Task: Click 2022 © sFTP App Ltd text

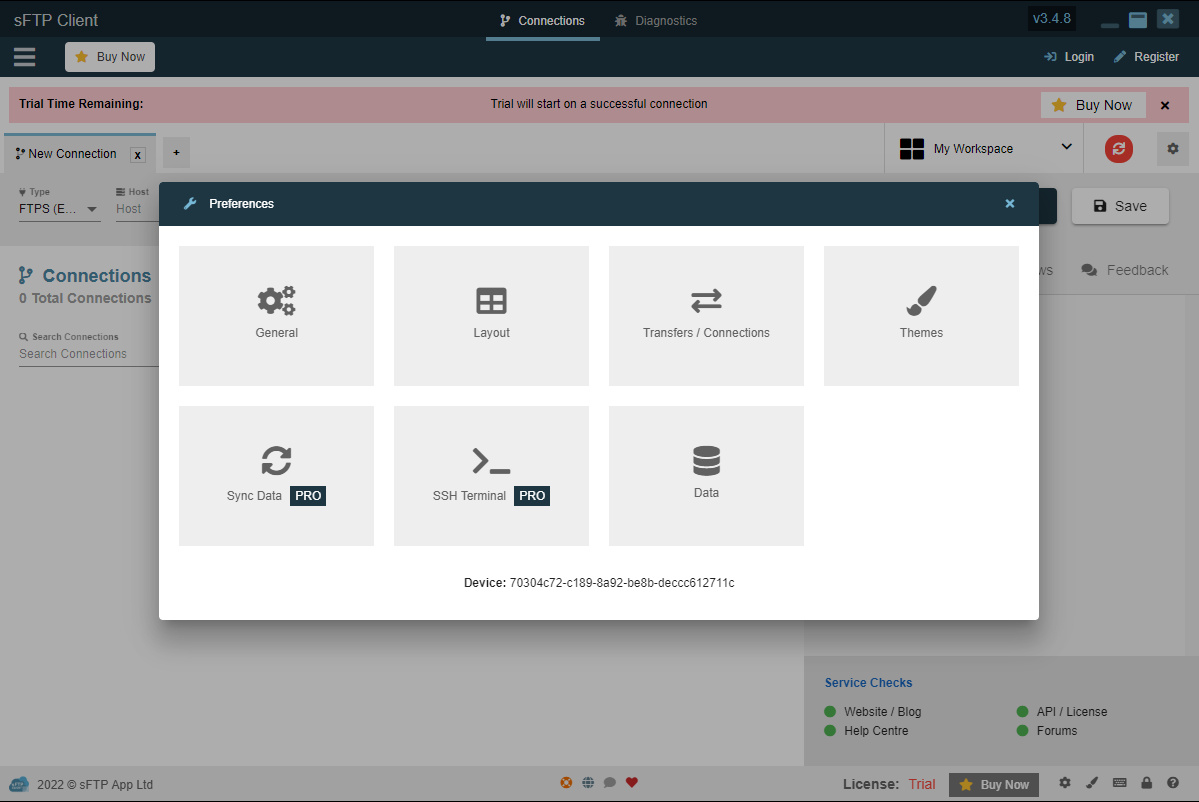Action: pyautogui.click(x=95, y=784)
